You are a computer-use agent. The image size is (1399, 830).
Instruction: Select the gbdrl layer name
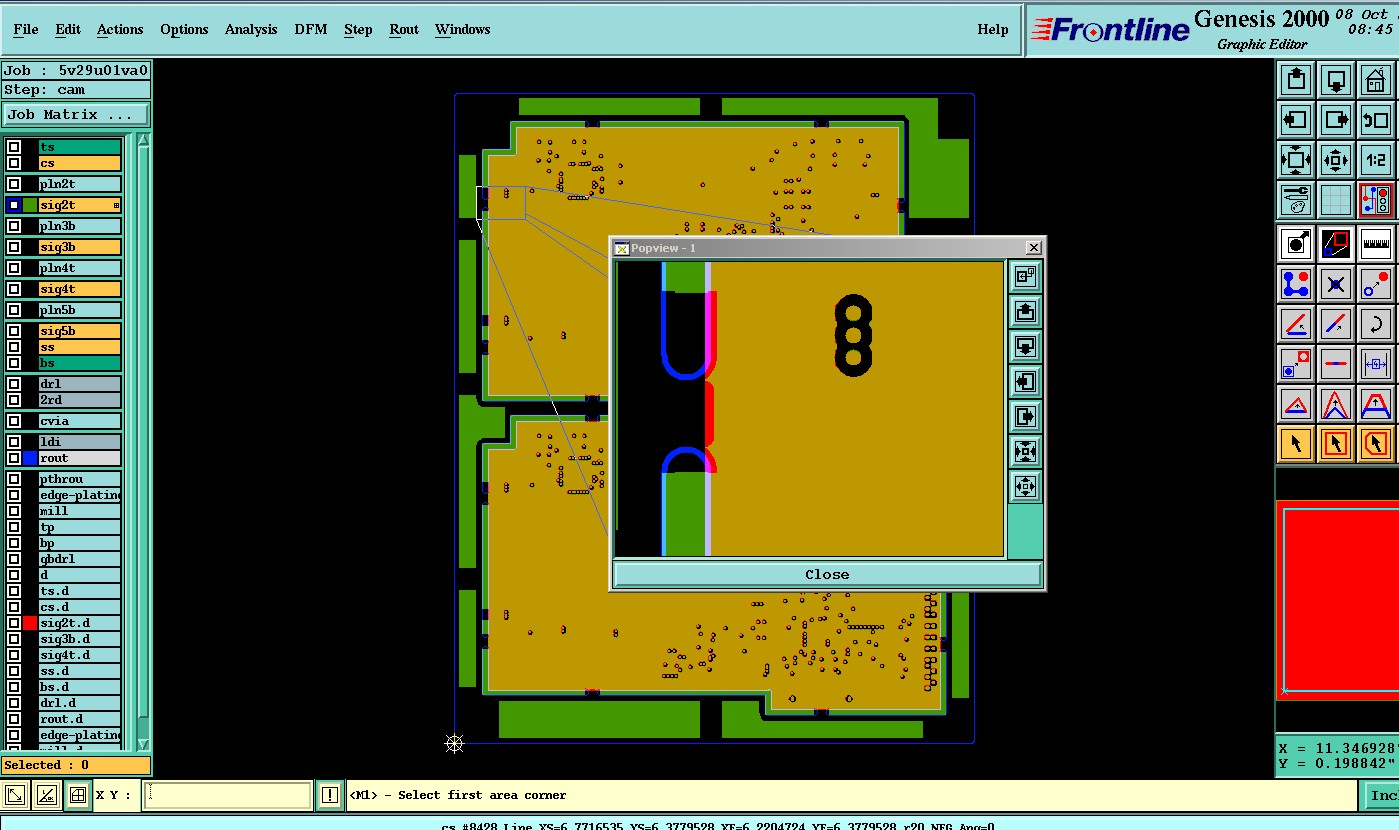[x=80, y=559]
